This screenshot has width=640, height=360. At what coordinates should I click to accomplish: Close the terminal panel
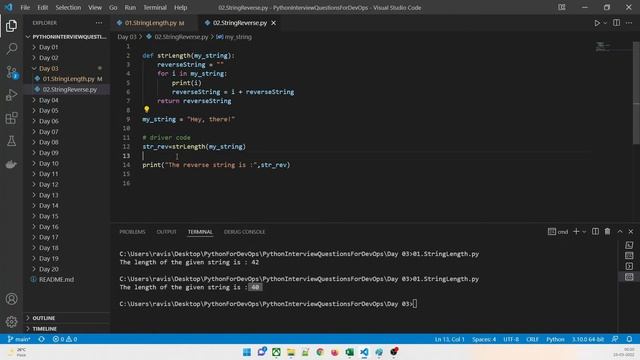pyautogui.click(x=631, y=231)
